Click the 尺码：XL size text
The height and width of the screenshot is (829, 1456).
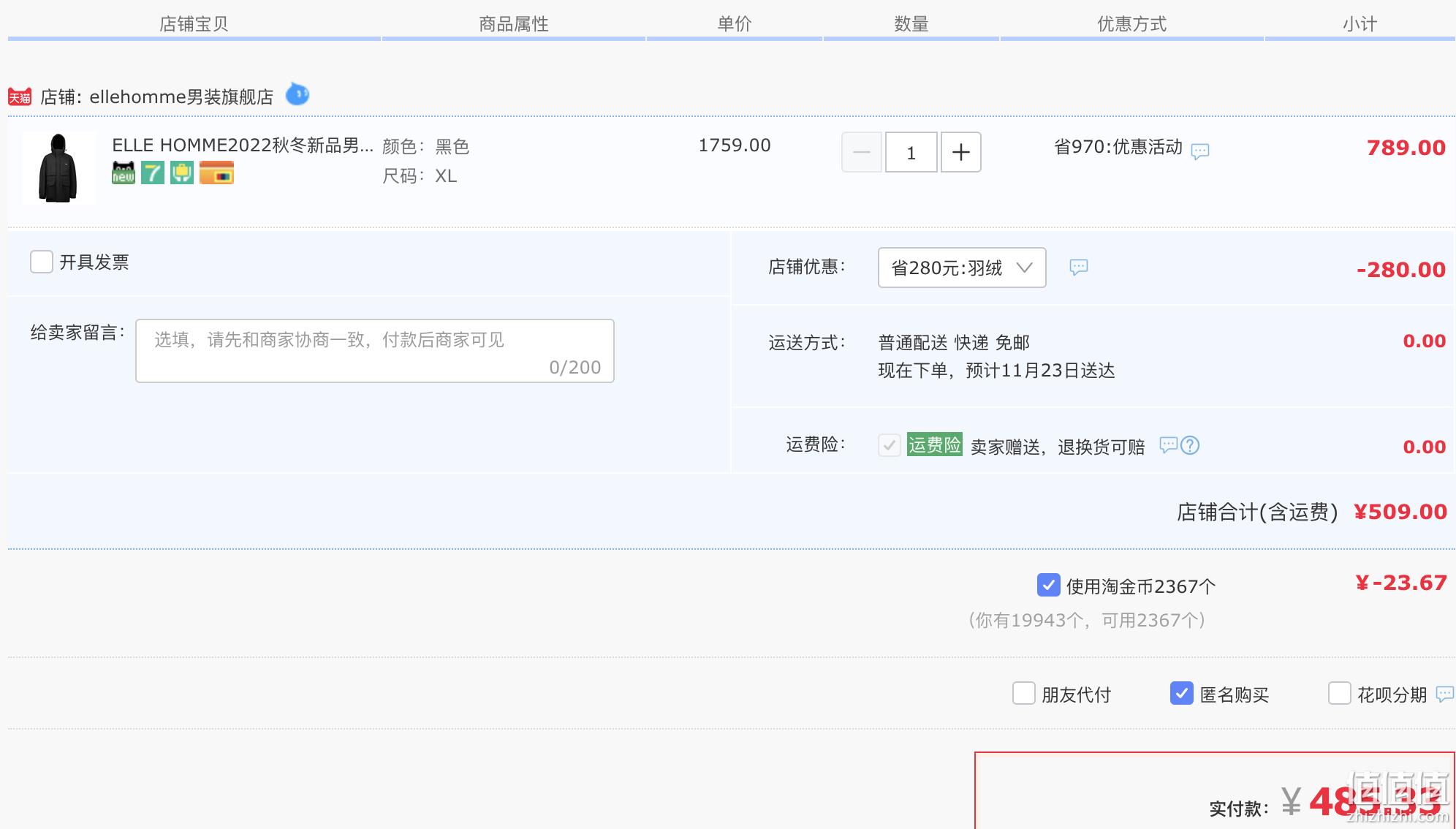[x=420, y=176]
